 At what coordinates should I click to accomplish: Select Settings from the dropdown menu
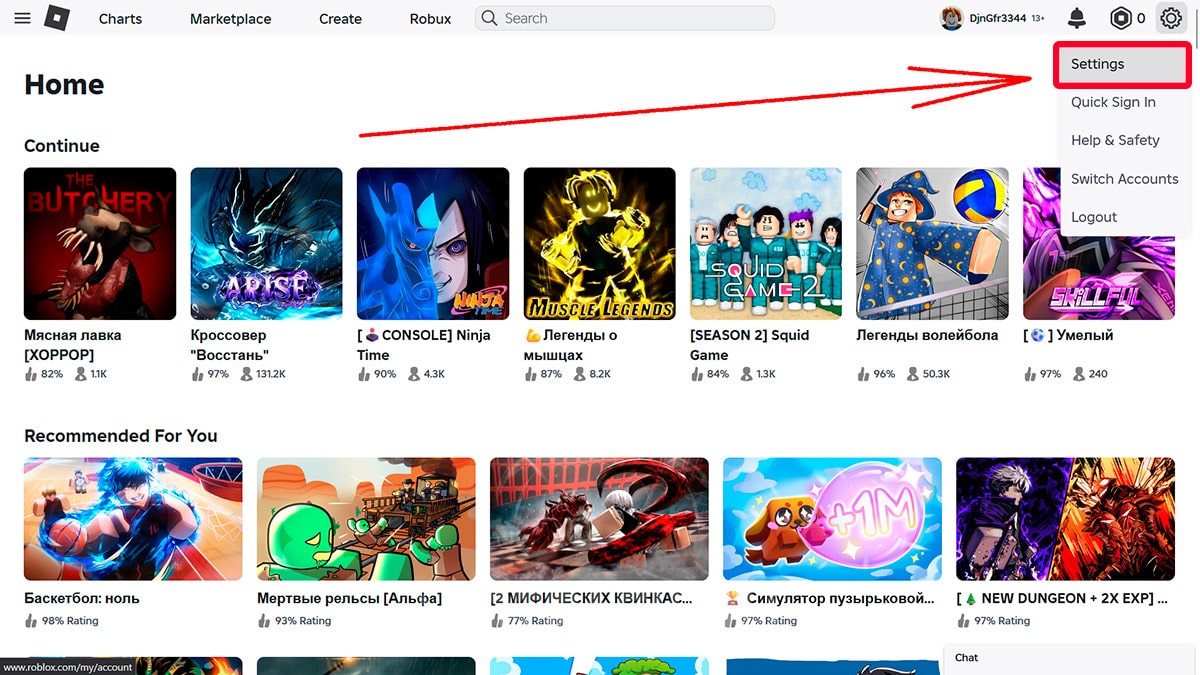1124,64
